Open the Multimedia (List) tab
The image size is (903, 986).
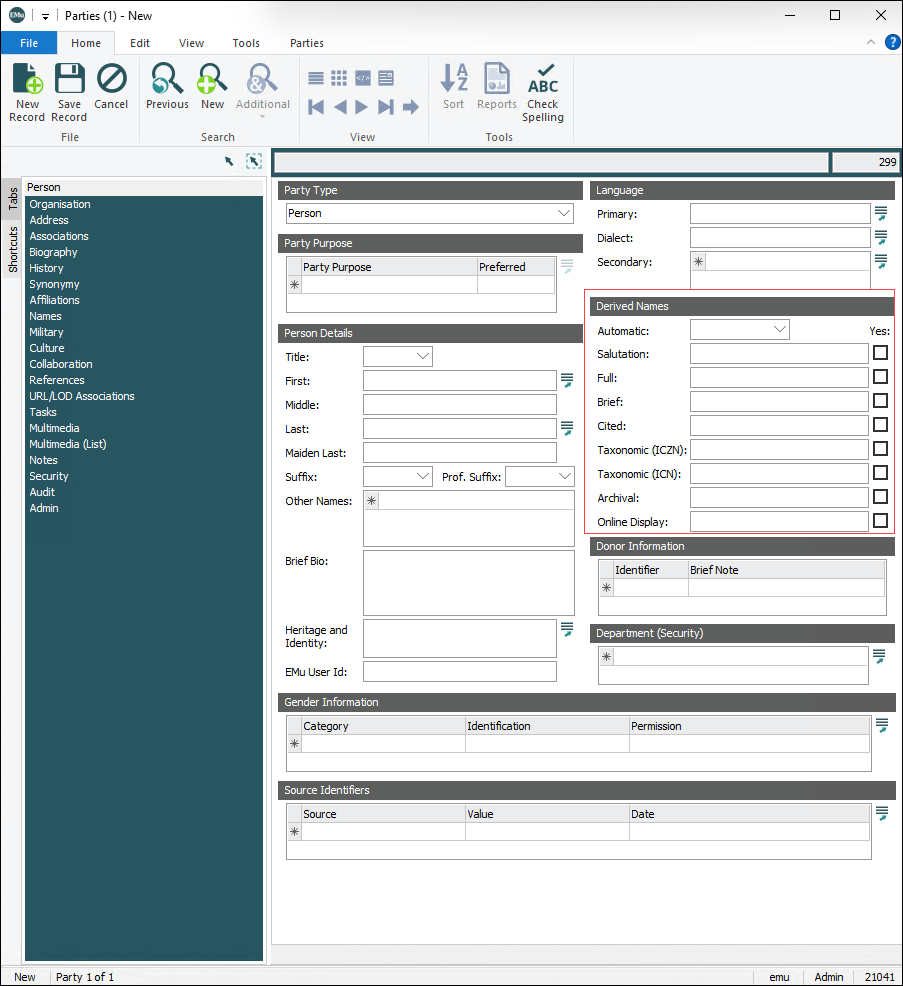point(67,444)
